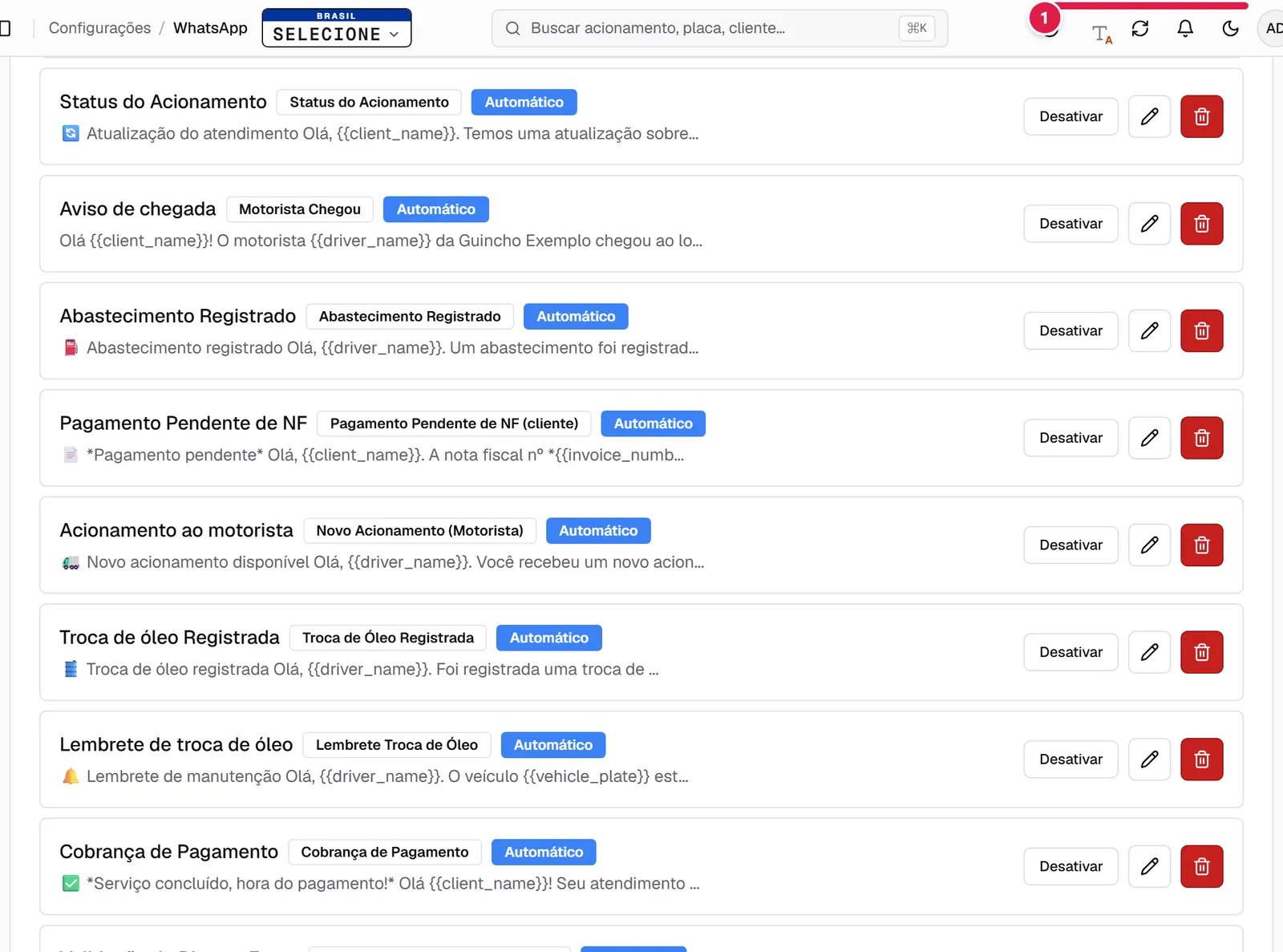Screen dimensions: 1283x952
Task: Open the notifications bell
Action: pyautogui.click(x=1185, y=29)
